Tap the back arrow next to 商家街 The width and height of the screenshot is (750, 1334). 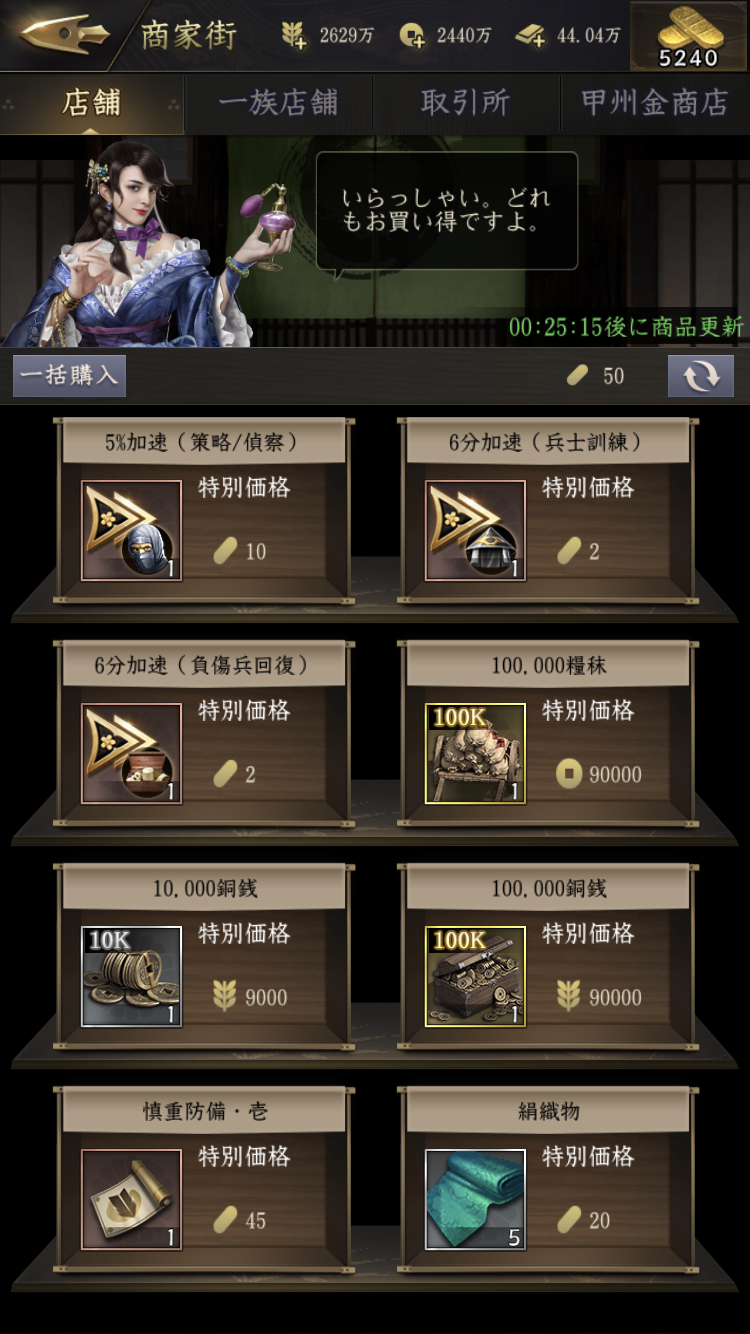65,35
